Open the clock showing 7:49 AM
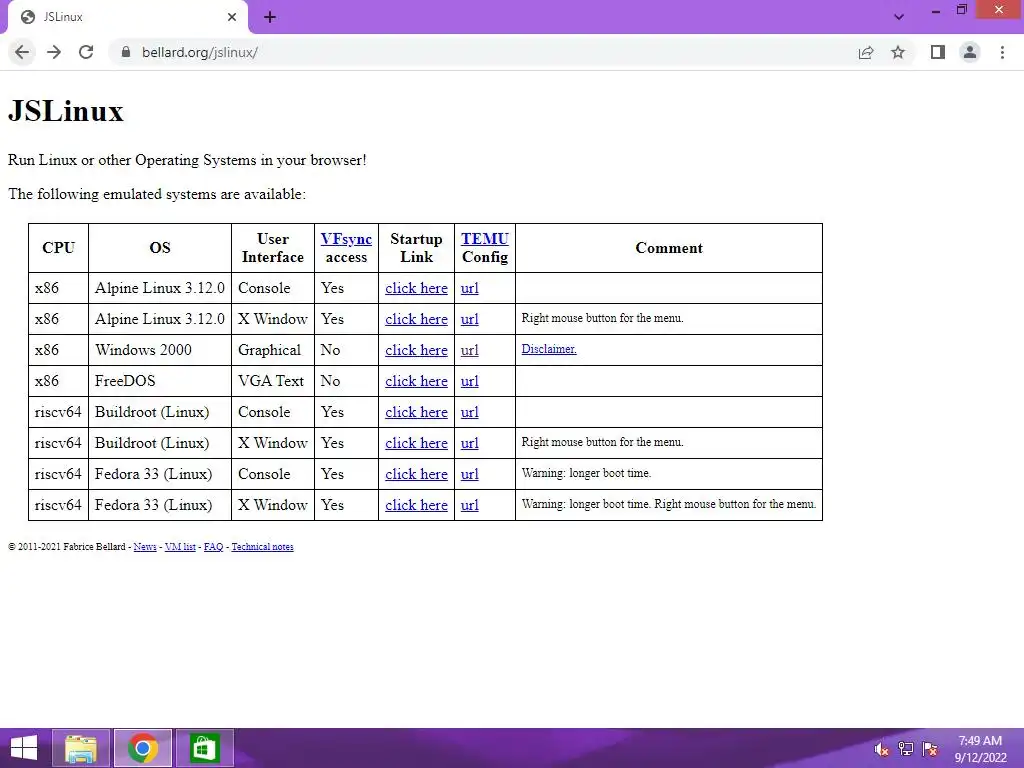 (980, 749)
